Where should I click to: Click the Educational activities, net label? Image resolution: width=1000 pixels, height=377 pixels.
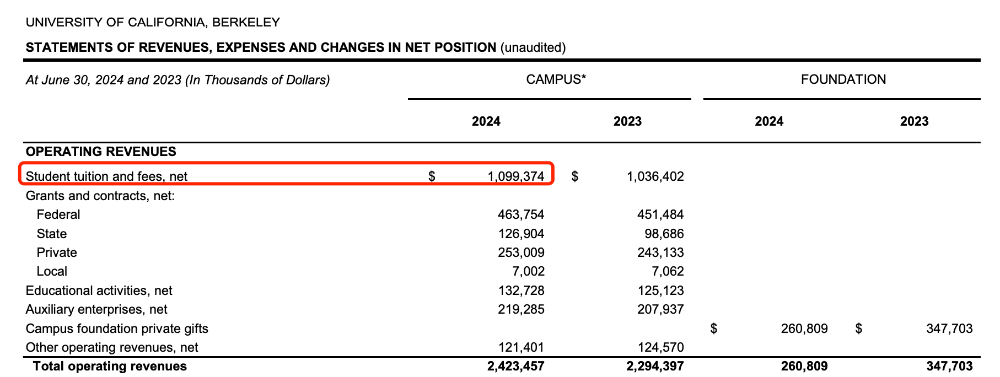click(99, 291)
